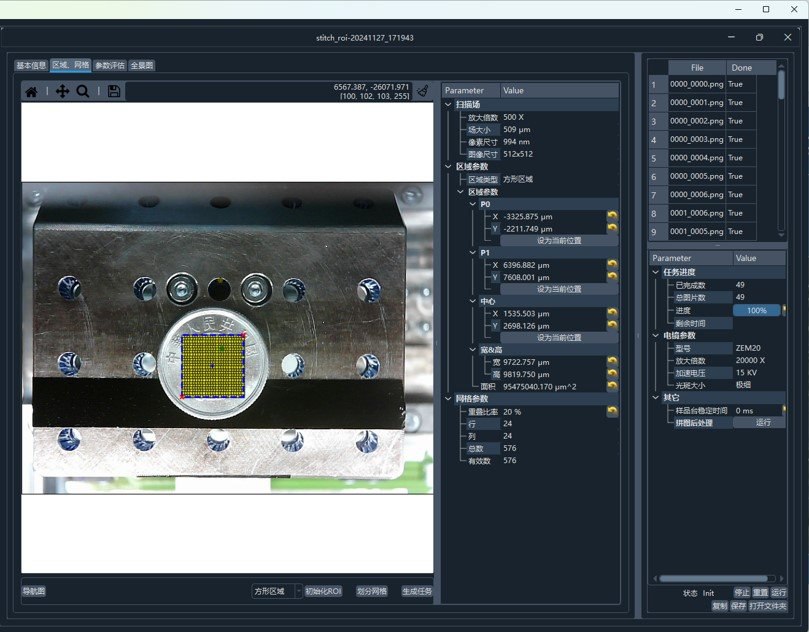Click the lock icon beside P1 Y value
809x632 pixels.
pyautogui.click(x=613, y=276)
